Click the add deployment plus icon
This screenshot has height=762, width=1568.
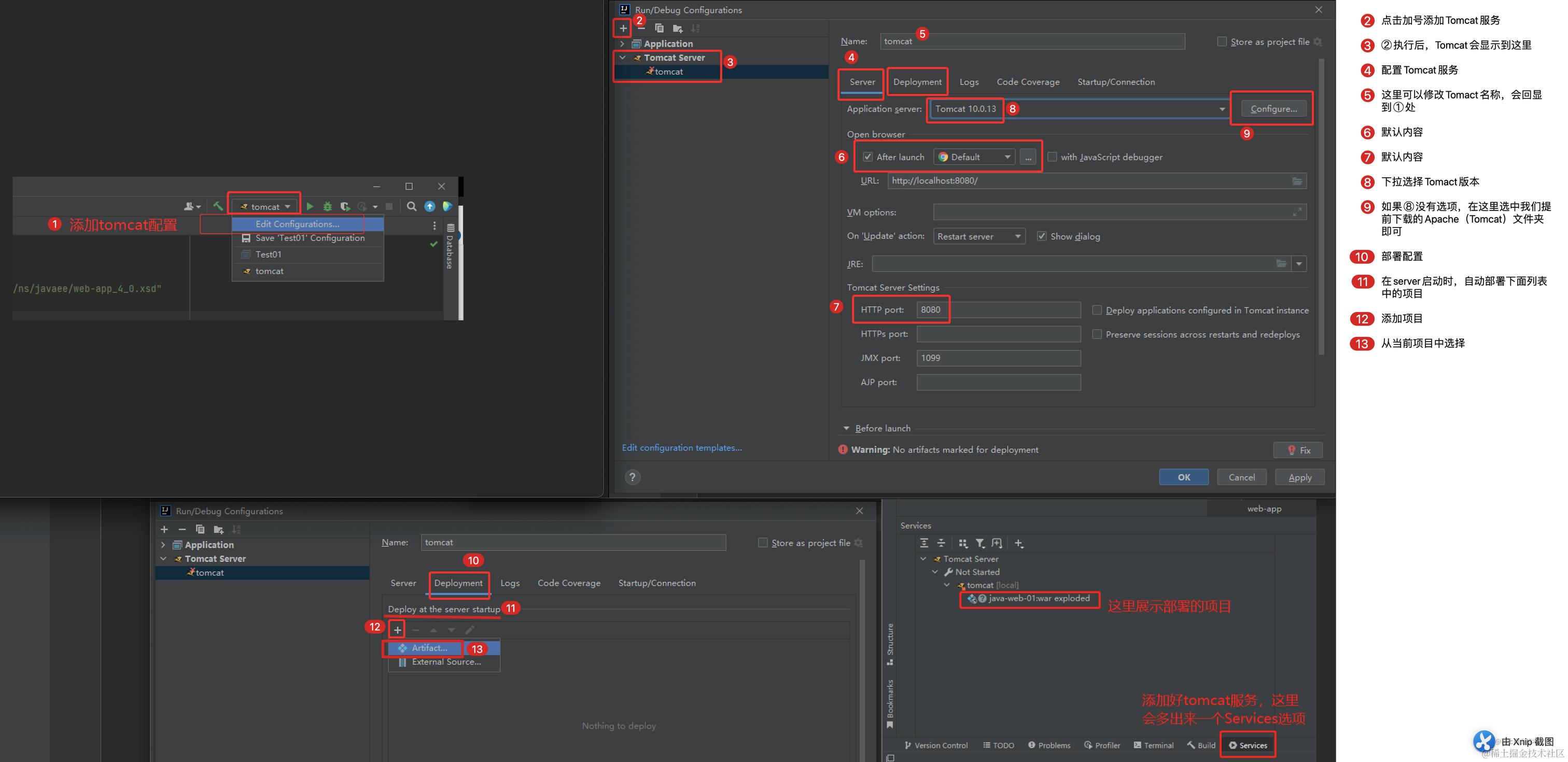pos(398,629)
